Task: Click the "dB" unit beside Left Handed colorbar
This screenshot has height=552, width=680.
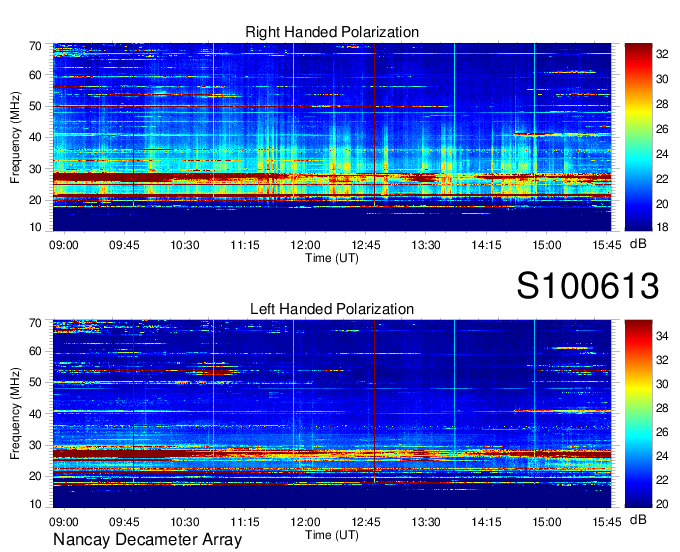Action: click(x=638, y=519)
